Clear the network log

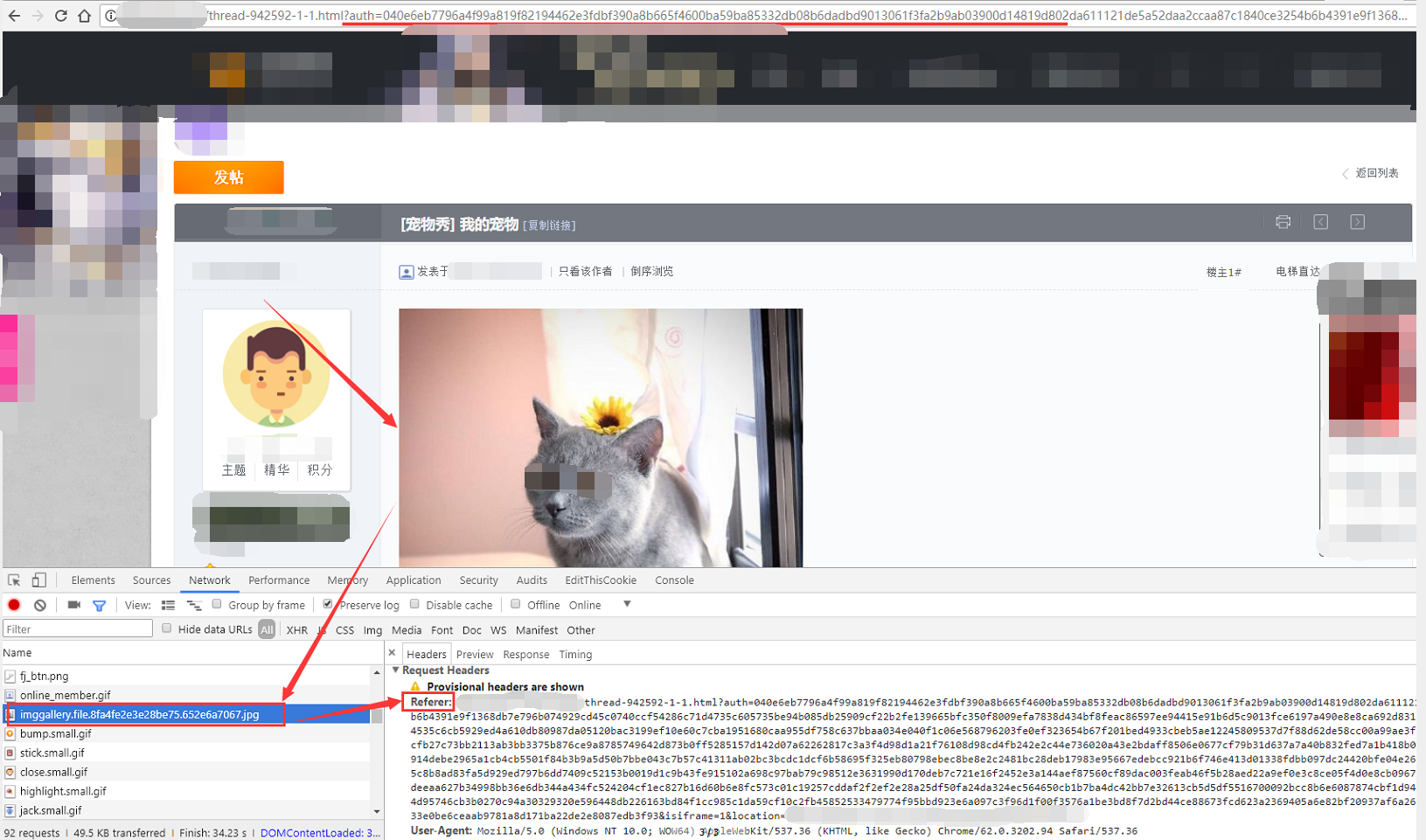(x=40, y=605)
